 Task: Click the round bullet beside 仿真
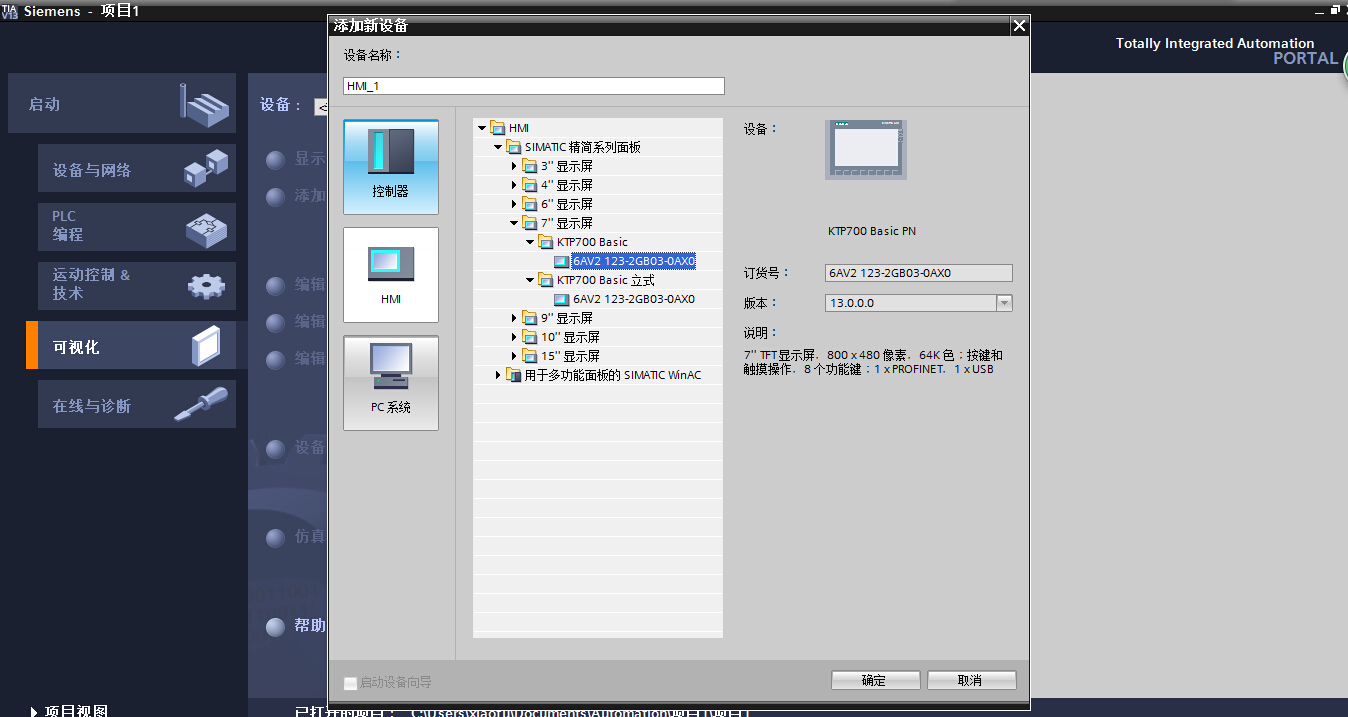coord(276,538)
